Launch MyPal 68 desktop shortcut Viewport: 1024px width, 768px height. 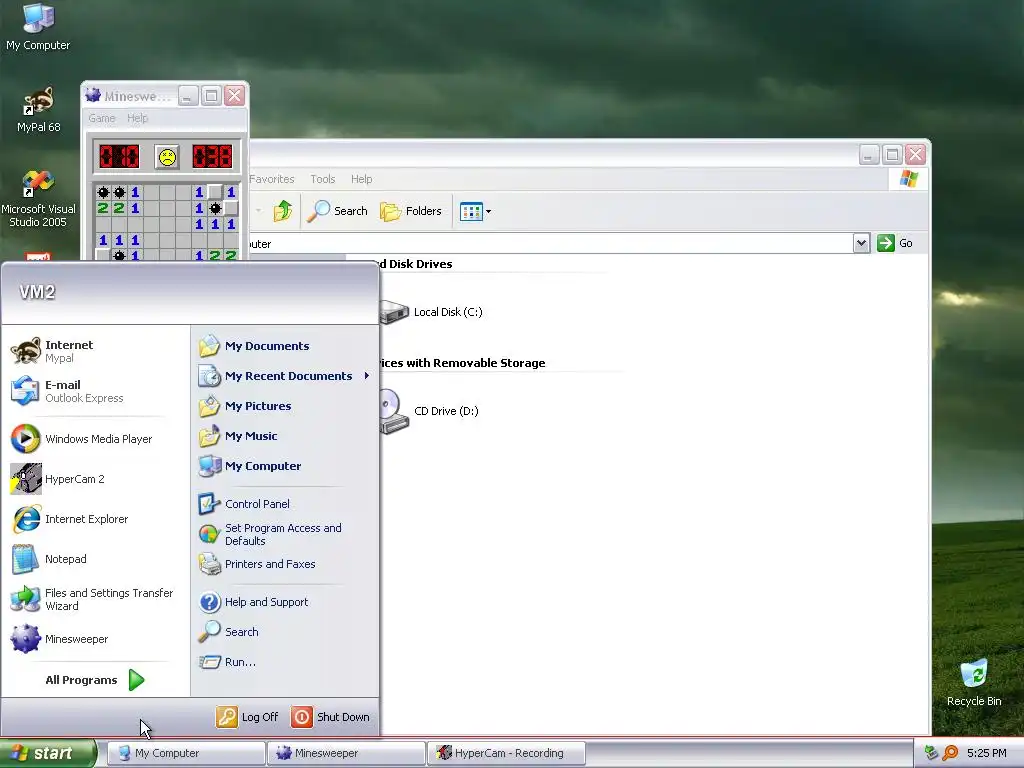(x=39, y=110)
